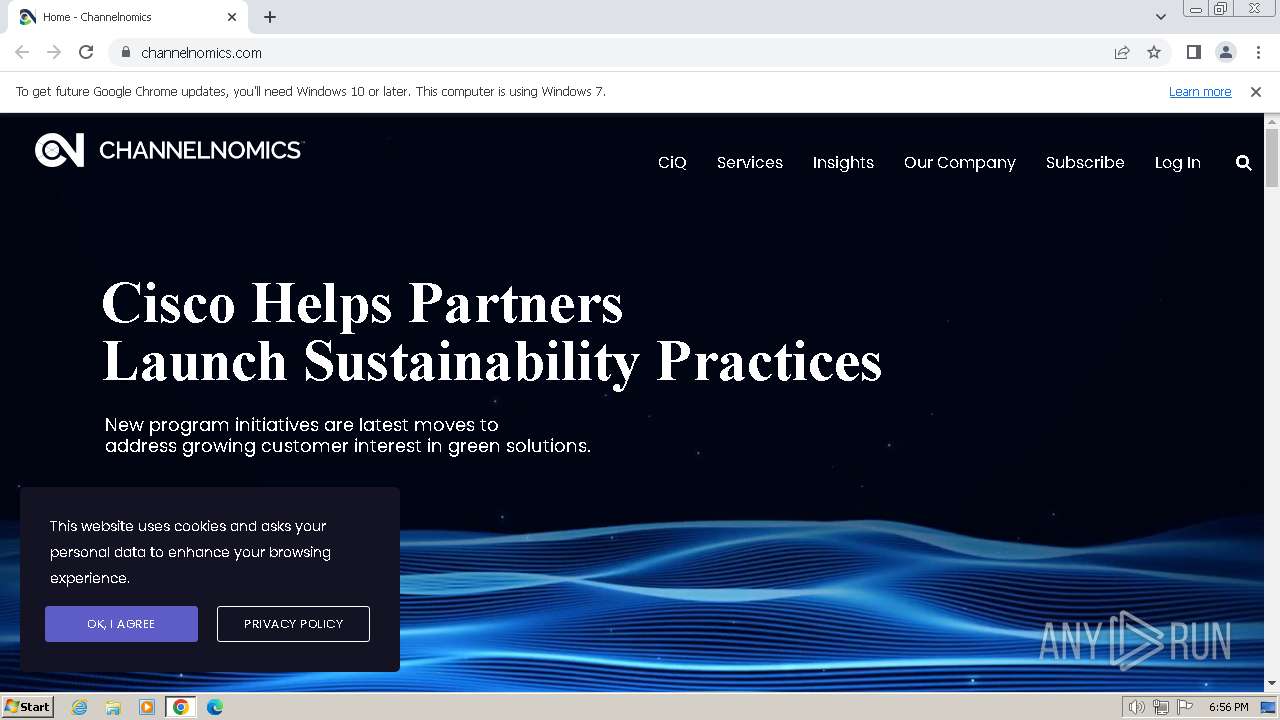Click the show desktop tray icon
Image resolution: width=1280 pixels, height=720 pixels.
pyautogui.click(x=1268, y=707)
